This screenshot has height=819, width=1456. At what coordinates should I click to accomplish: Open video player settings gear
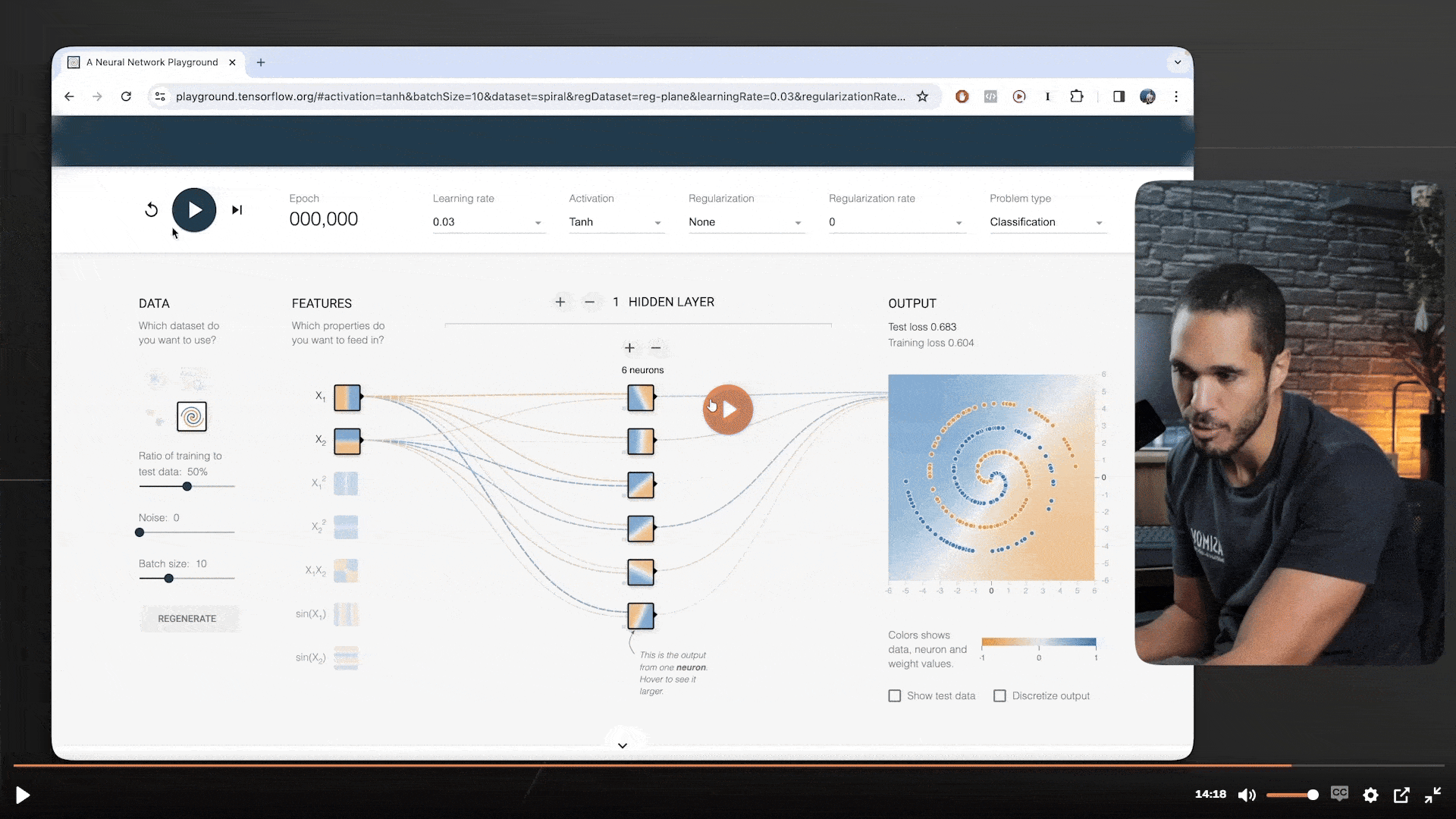point(1370,795)
